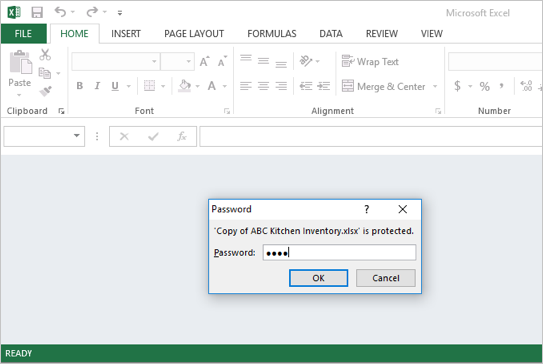Switch to the HOME tab
Screen dimensions: 543x364
pyautogui.click(x=74, y=34)
